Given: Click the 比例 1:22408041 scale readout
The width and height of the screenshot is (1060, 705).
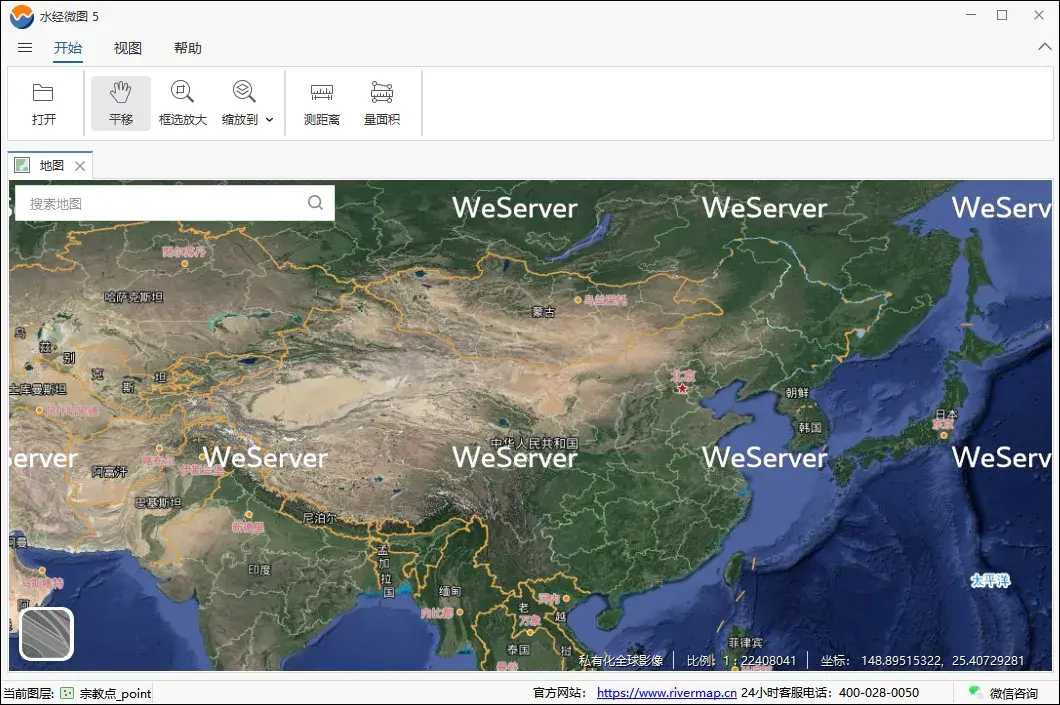Looking at the screenshot, I should pyautogui.click(x=741, y=660).
